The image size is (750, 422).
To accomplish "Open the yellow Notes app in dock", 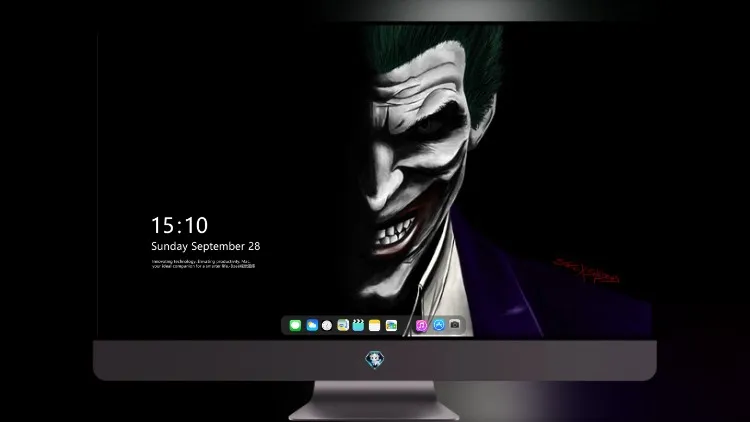I will point(375,326).
